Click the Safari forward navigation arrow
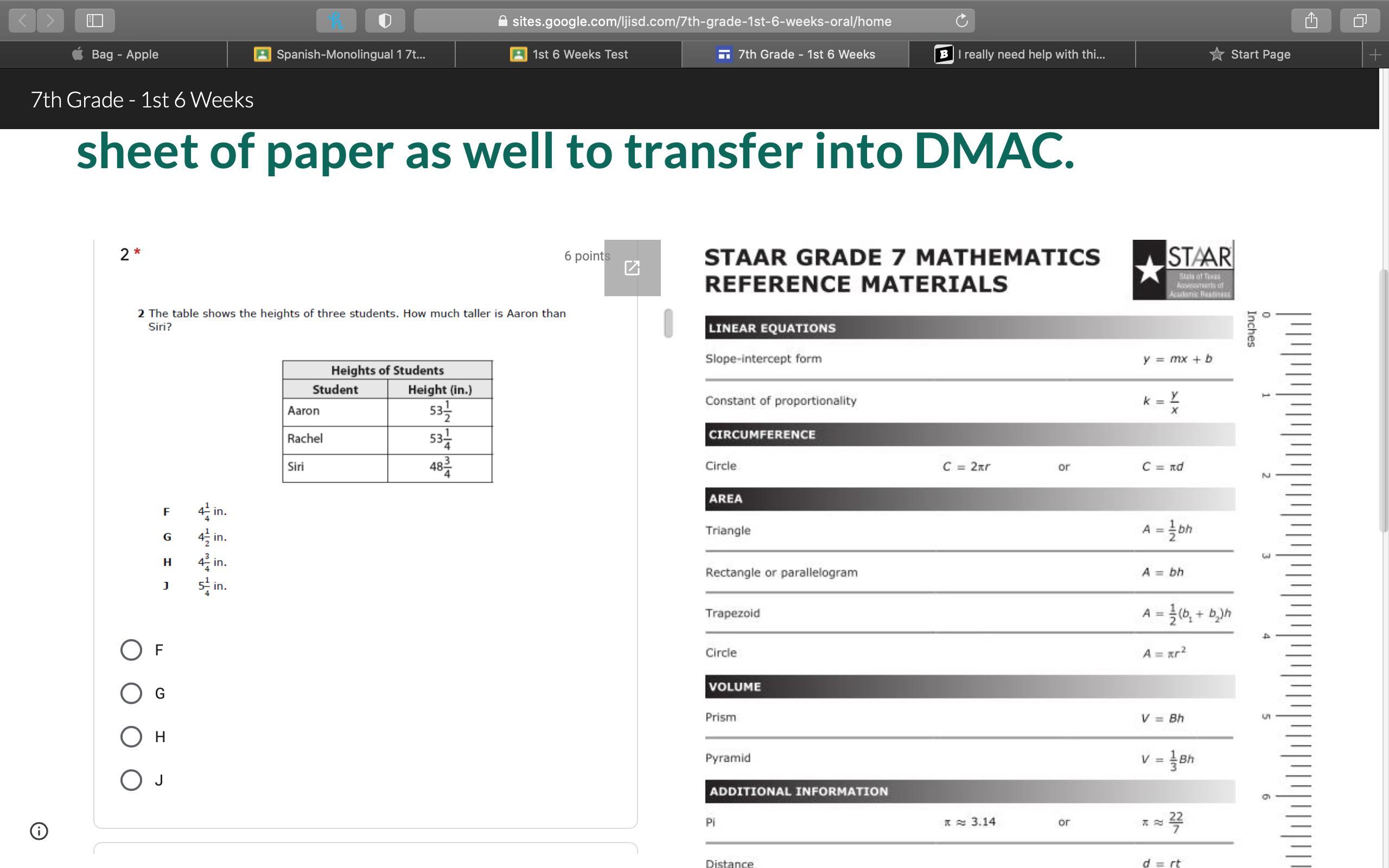This screenshot has width=1389, height=868. [50, 21]
